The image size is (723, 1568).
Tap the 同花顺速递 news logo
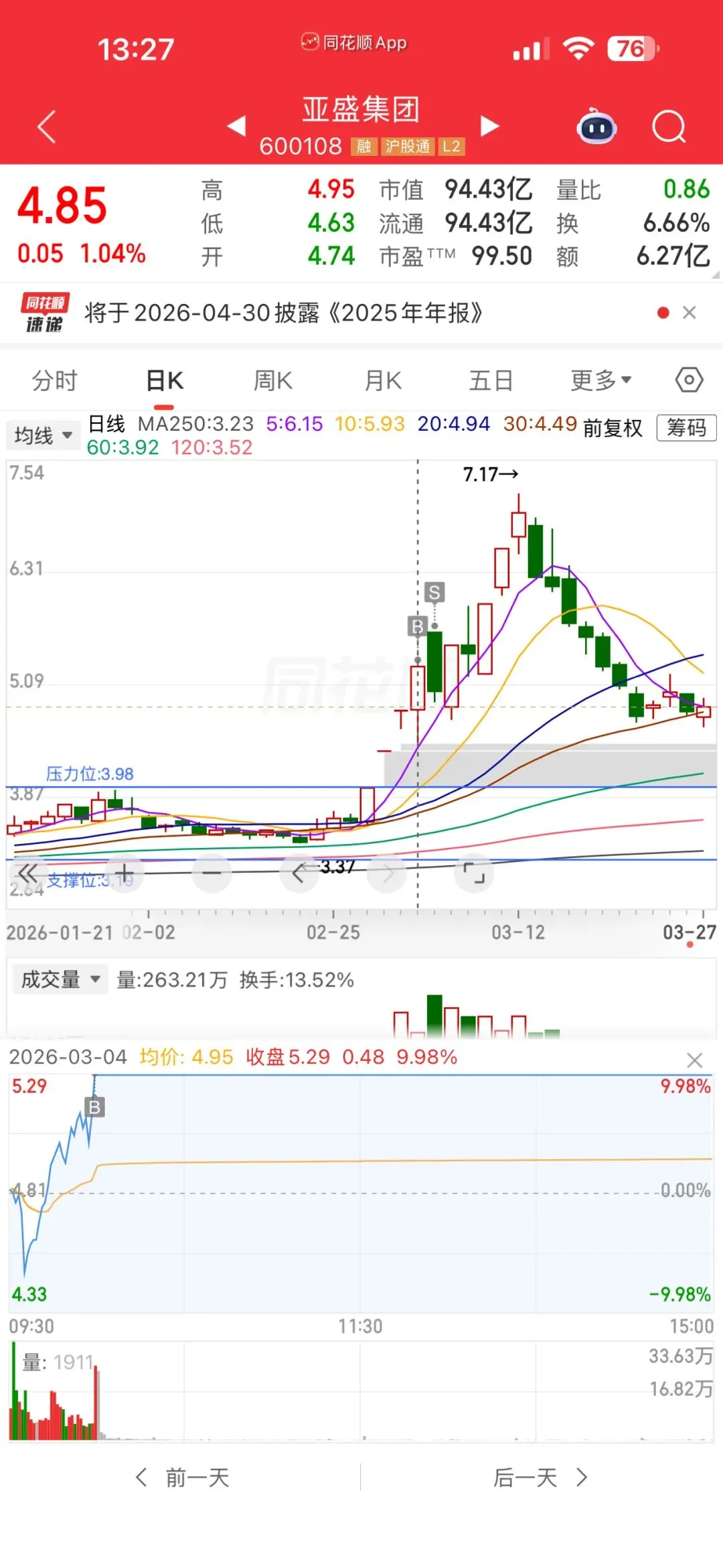[45, 313]
